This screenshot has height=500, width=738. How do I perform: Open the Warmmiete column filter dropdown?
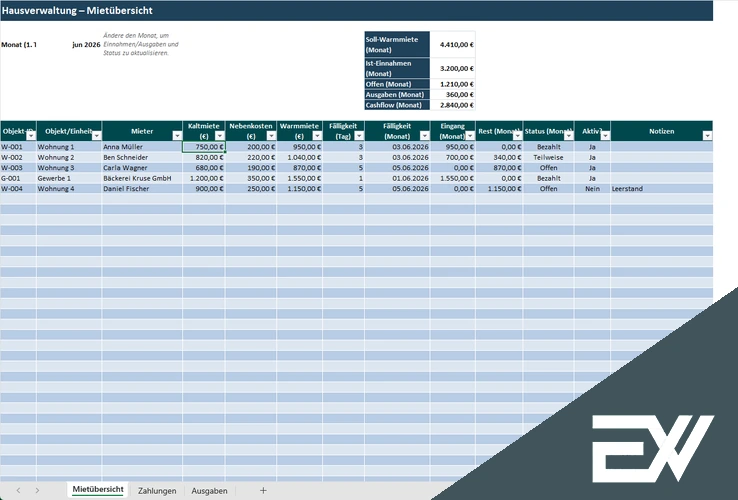[x=317, y=136]
